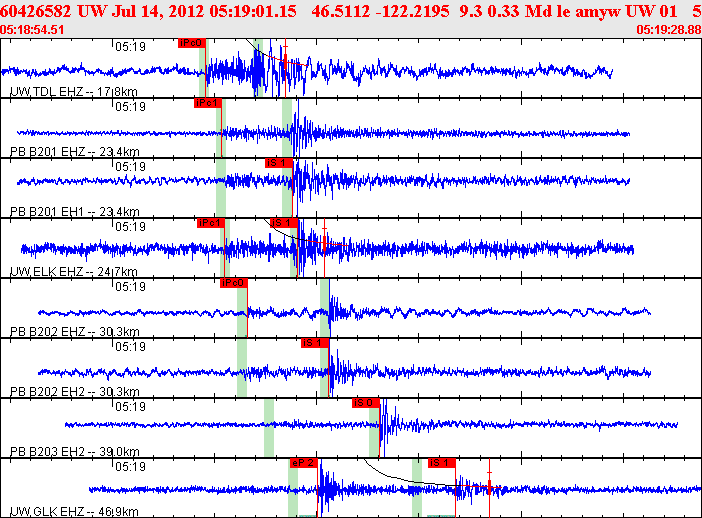Click the iS 1 pick flag on UW GLK trace
Screen dimensions: 702x518
coord(441,463)
